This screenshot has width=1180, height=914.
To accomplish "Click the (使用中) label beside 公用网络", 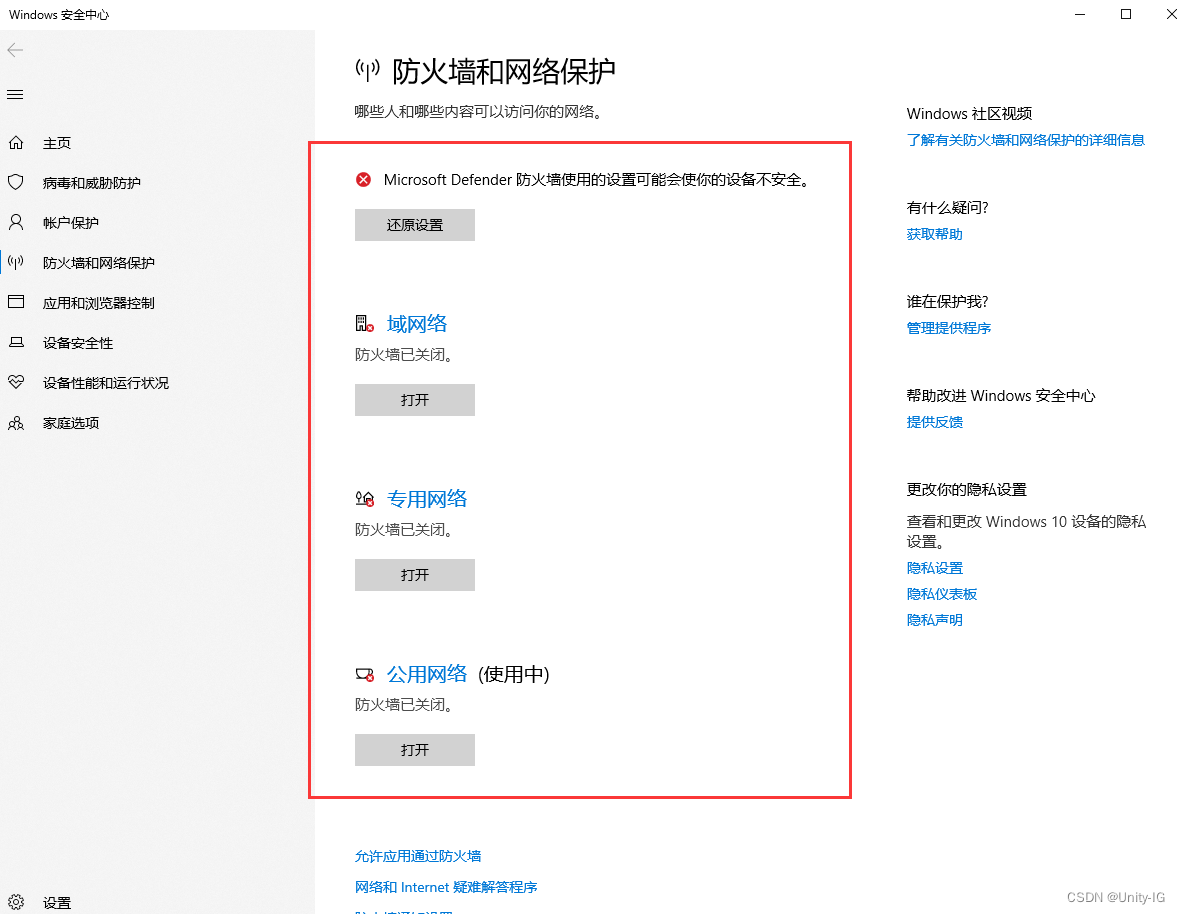I will click(x=514, y=674).
